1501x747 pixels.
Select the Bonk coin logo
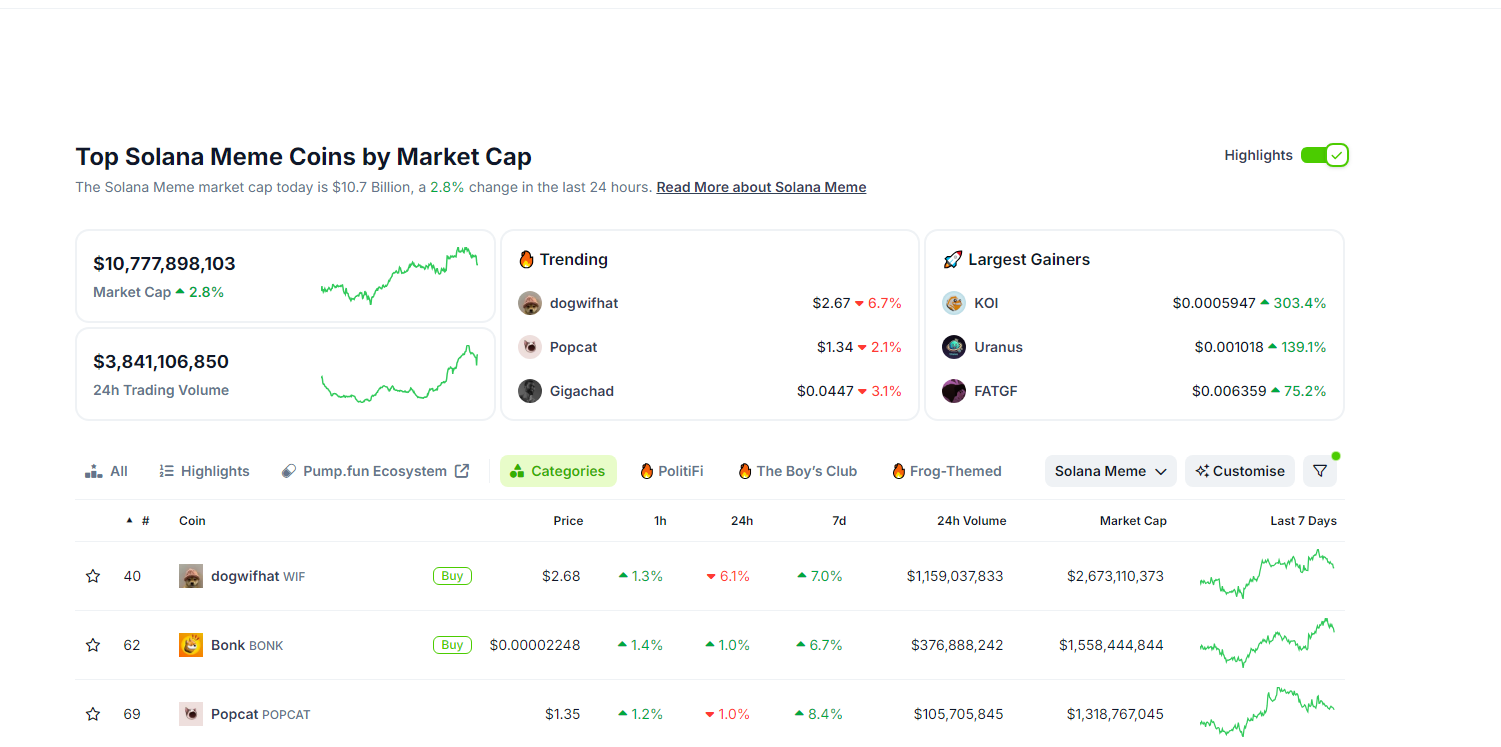[x=190, y=644]
